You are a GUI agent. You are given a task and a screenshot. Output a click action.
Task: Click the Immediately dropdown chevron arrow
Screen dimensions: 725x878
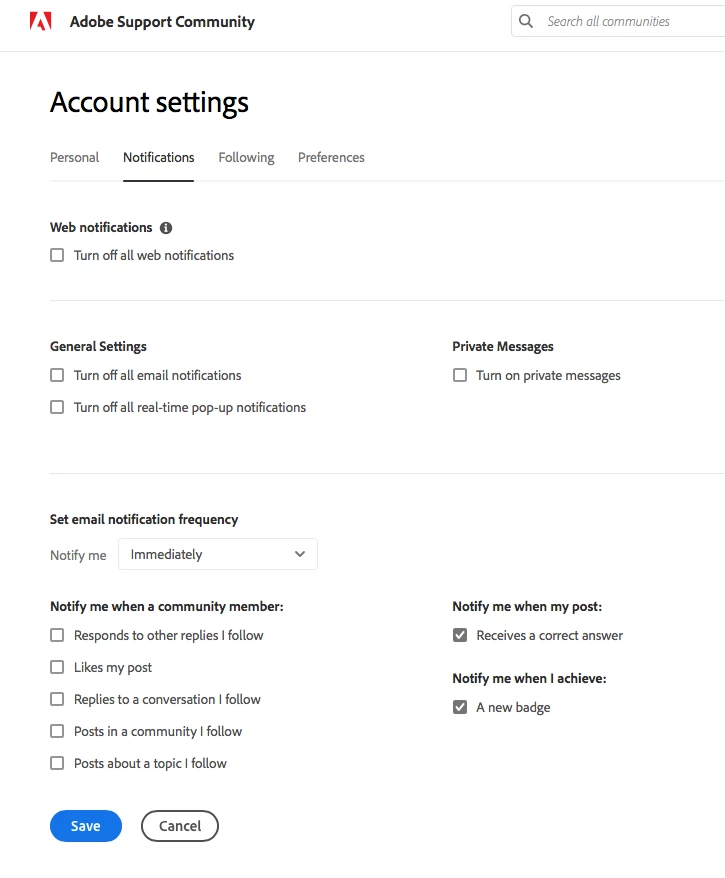[x=299, y=554]
